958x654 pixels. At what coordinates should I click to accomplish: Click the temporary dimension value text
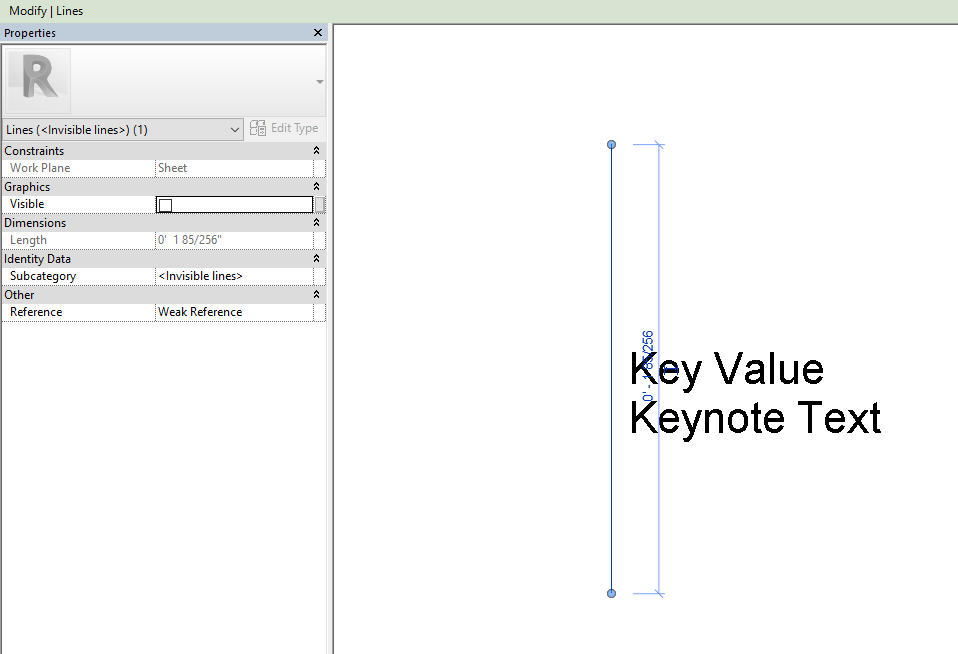[648, 366]
